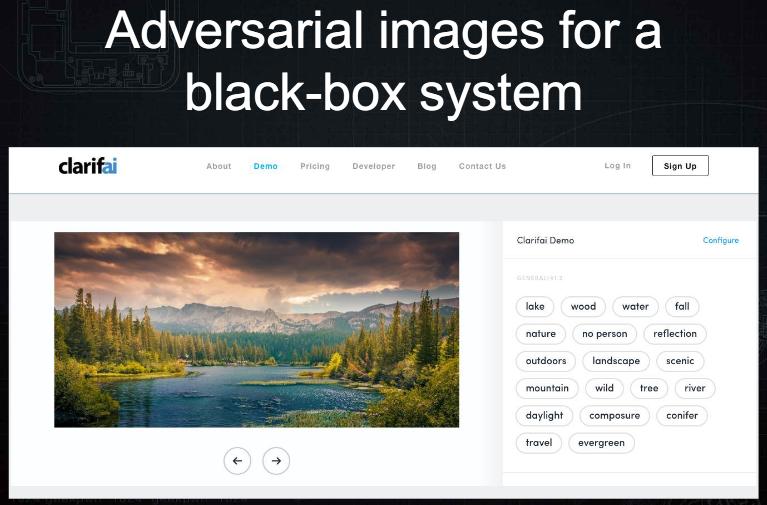Open the Blog link
The width and height of the screenshot is (767, 505).
(427, 166)
